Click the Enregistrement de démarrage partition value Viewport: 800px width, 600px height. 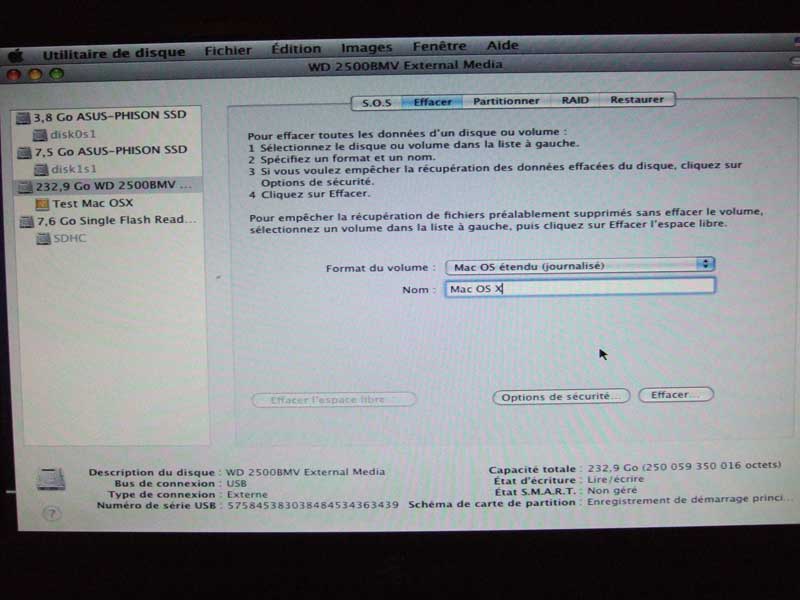click(689, 501)
